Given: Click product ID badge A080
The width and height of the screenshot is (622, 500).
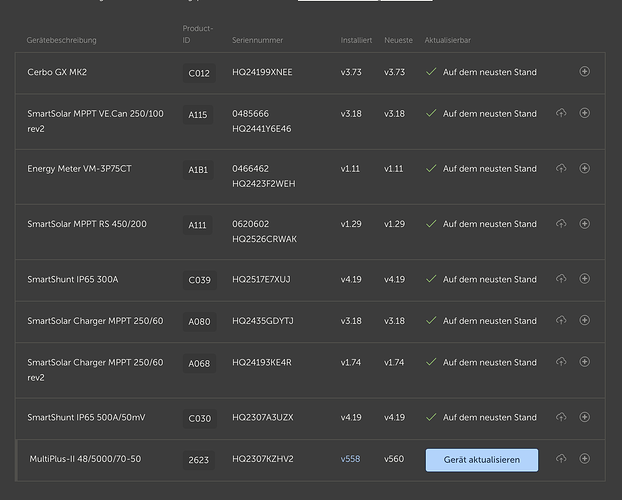Looking at the screenshot, I should [x=199, y=321].
